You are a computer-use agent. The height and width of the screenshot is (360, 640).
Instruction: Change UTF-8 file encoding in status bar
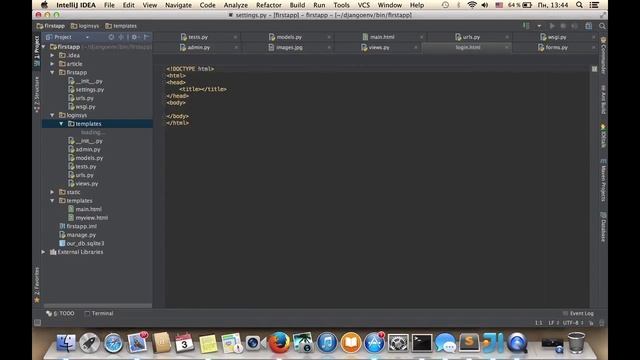[x=572, y=323]
